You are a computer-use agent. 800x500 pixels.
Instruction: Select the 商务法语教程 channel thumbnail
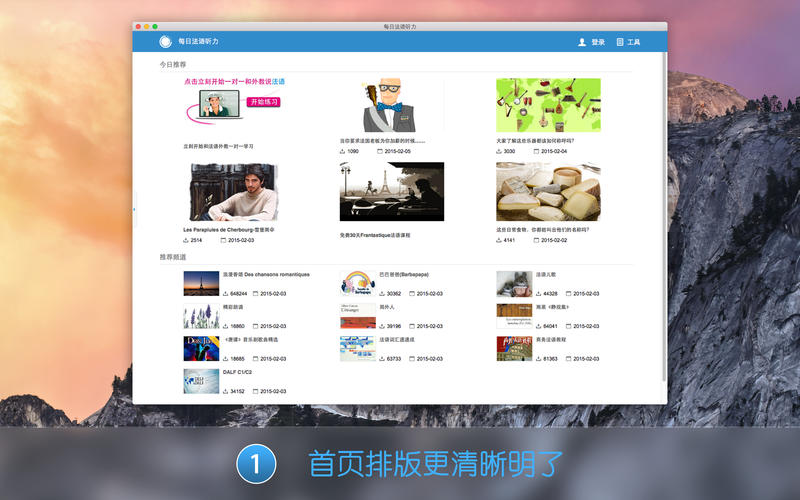point(514,348)
